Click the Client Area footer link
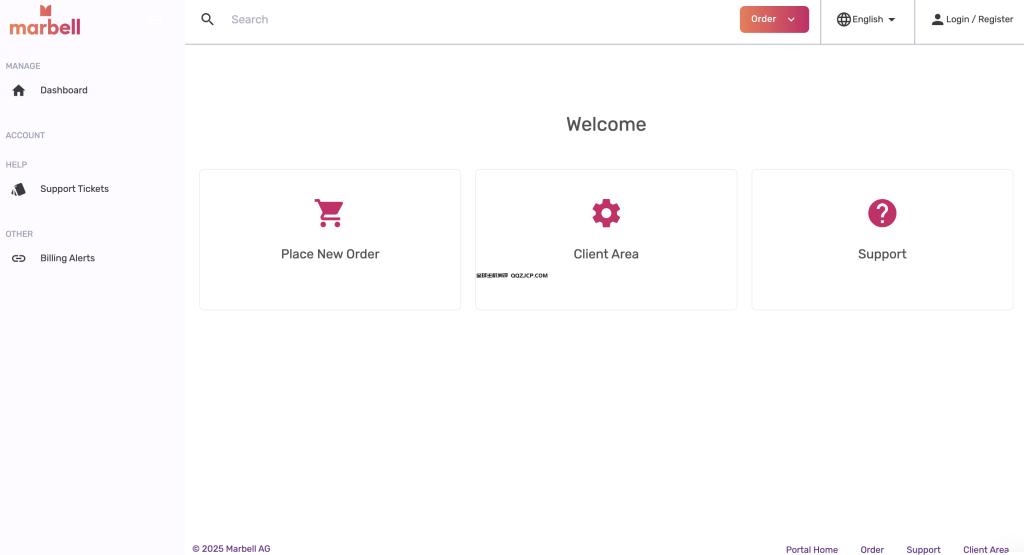This screenshot has width=1024, height=555. click(x=985, y=549)
